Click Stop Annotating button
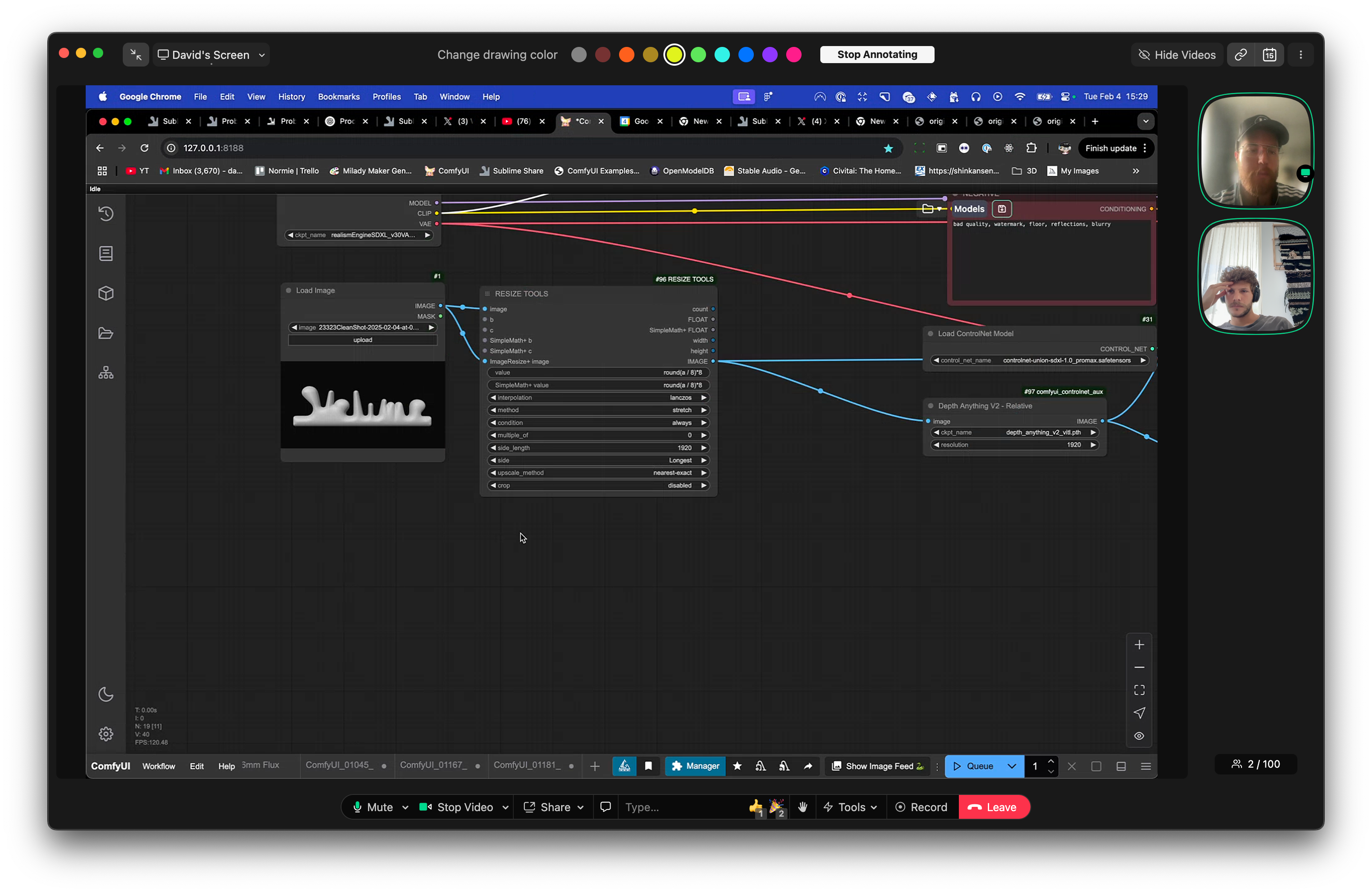The image size is (1372, 893). (x=877, y=54)
